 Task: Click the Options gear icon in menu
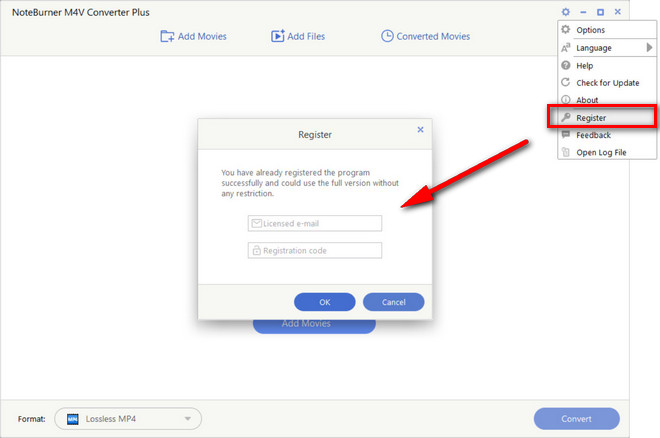click(x=566, y=29)
